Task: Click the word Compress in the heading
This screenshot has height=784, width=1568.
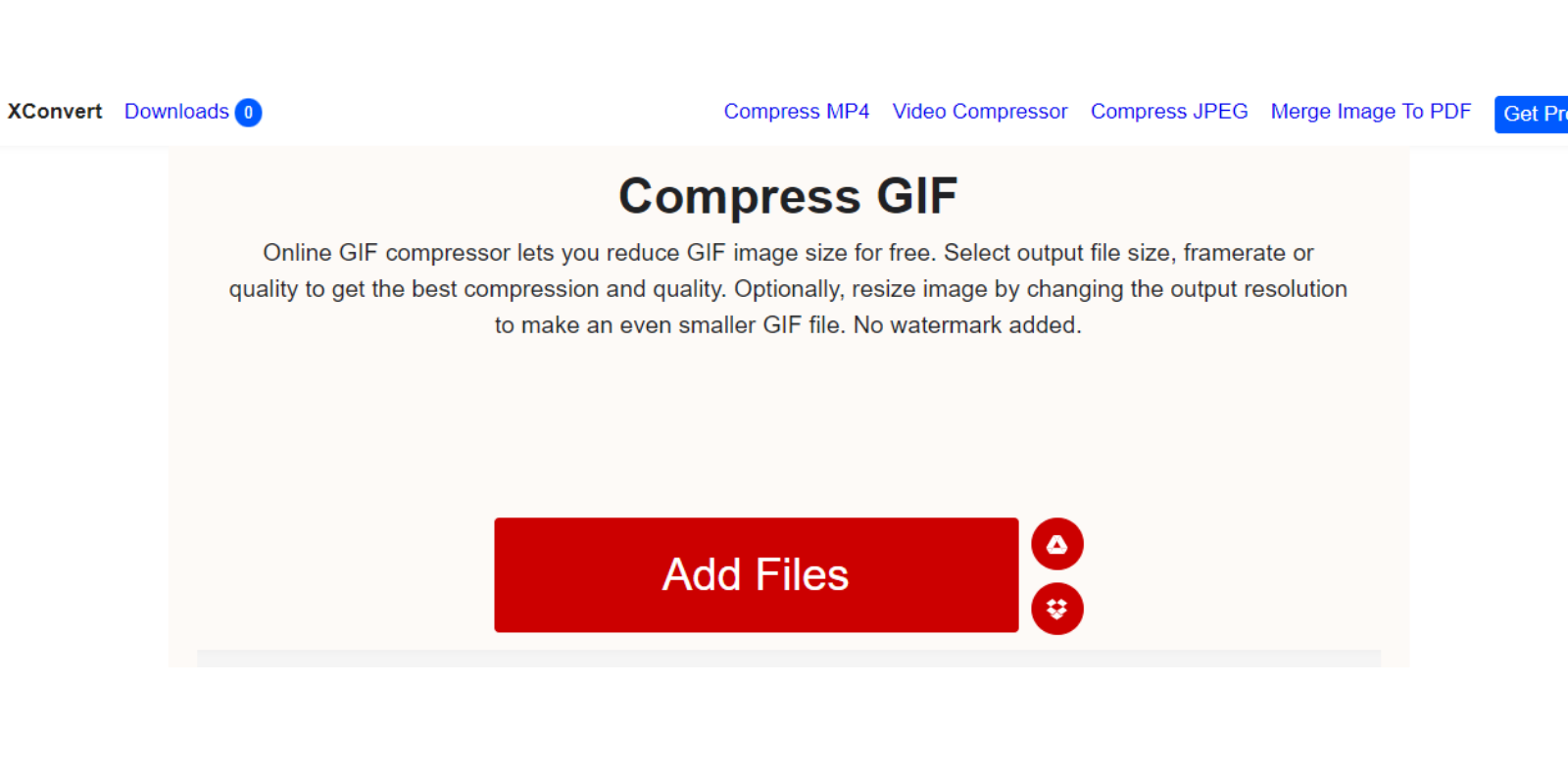Action: (x=740, y=197)
